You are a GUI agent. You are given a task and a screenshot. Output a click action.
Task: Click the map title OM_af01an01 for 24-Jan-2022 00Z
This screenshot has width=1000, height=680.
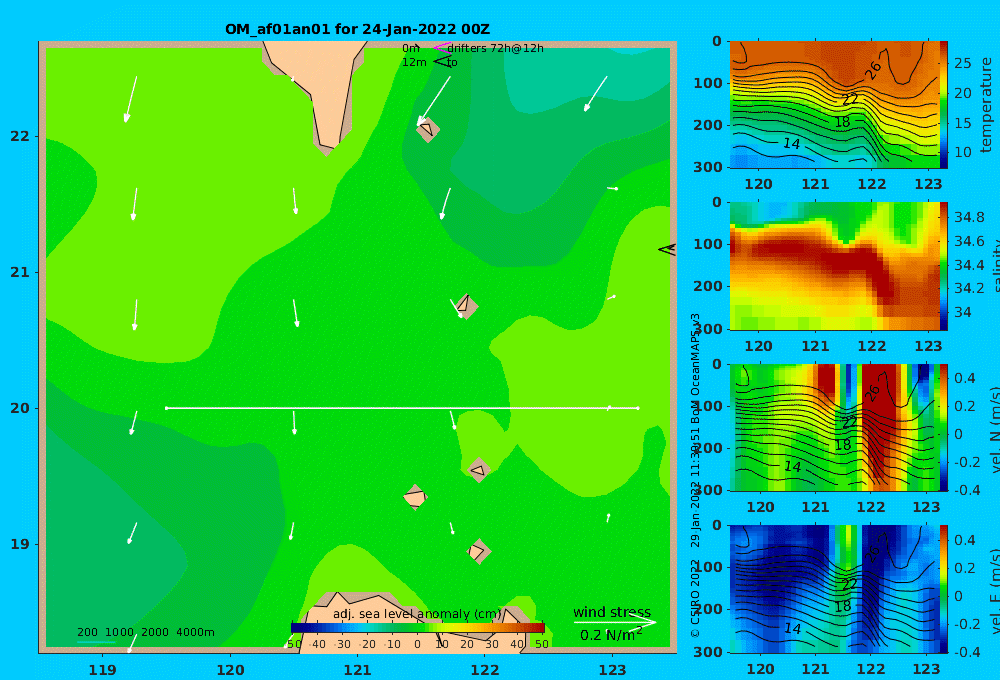pos(357,29)
